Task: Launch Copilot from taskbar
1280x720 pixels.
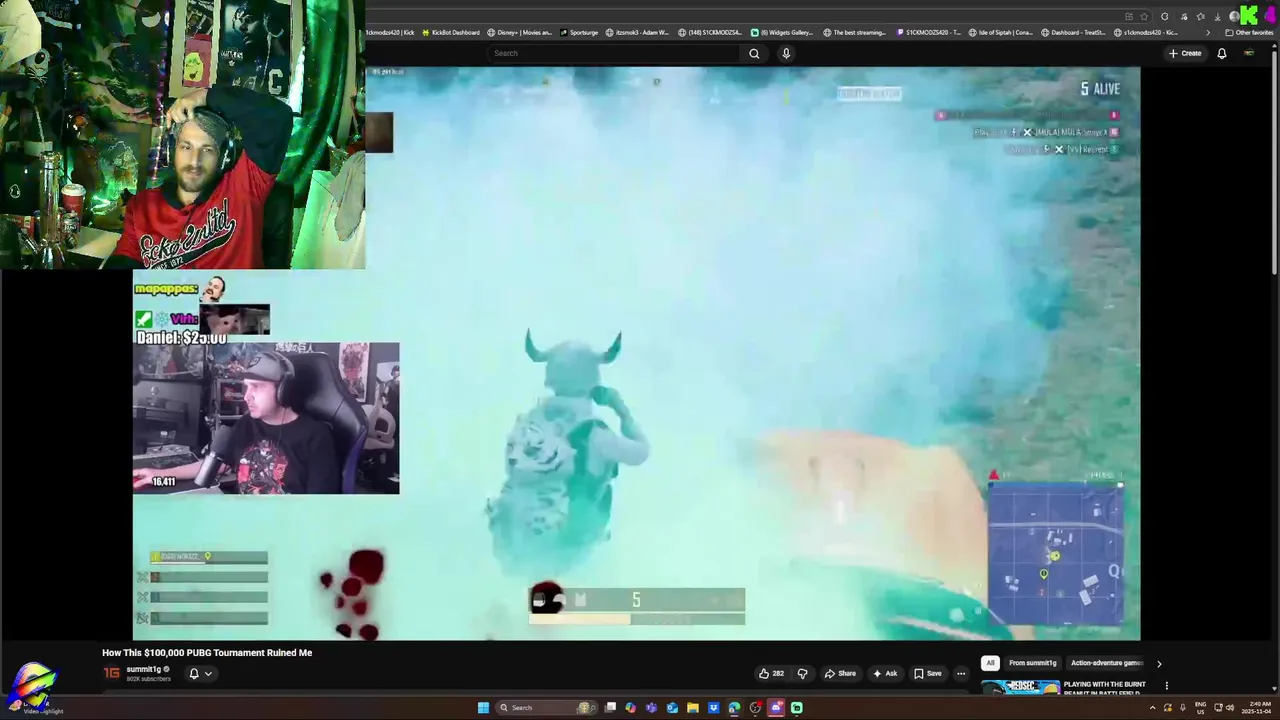Action: [630, 708]
